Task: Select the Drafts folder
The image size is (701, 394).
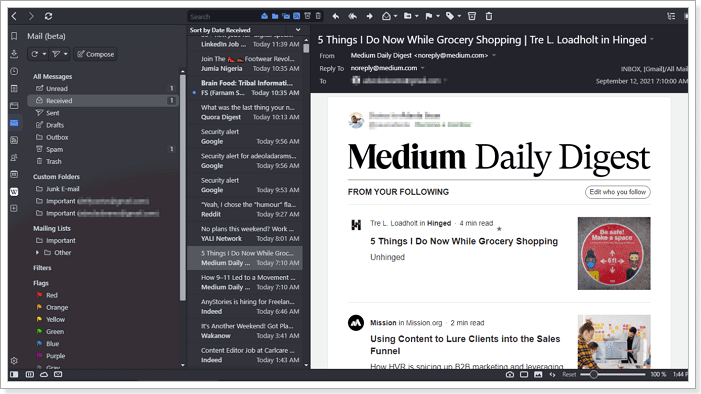Action: pos(104,125)
